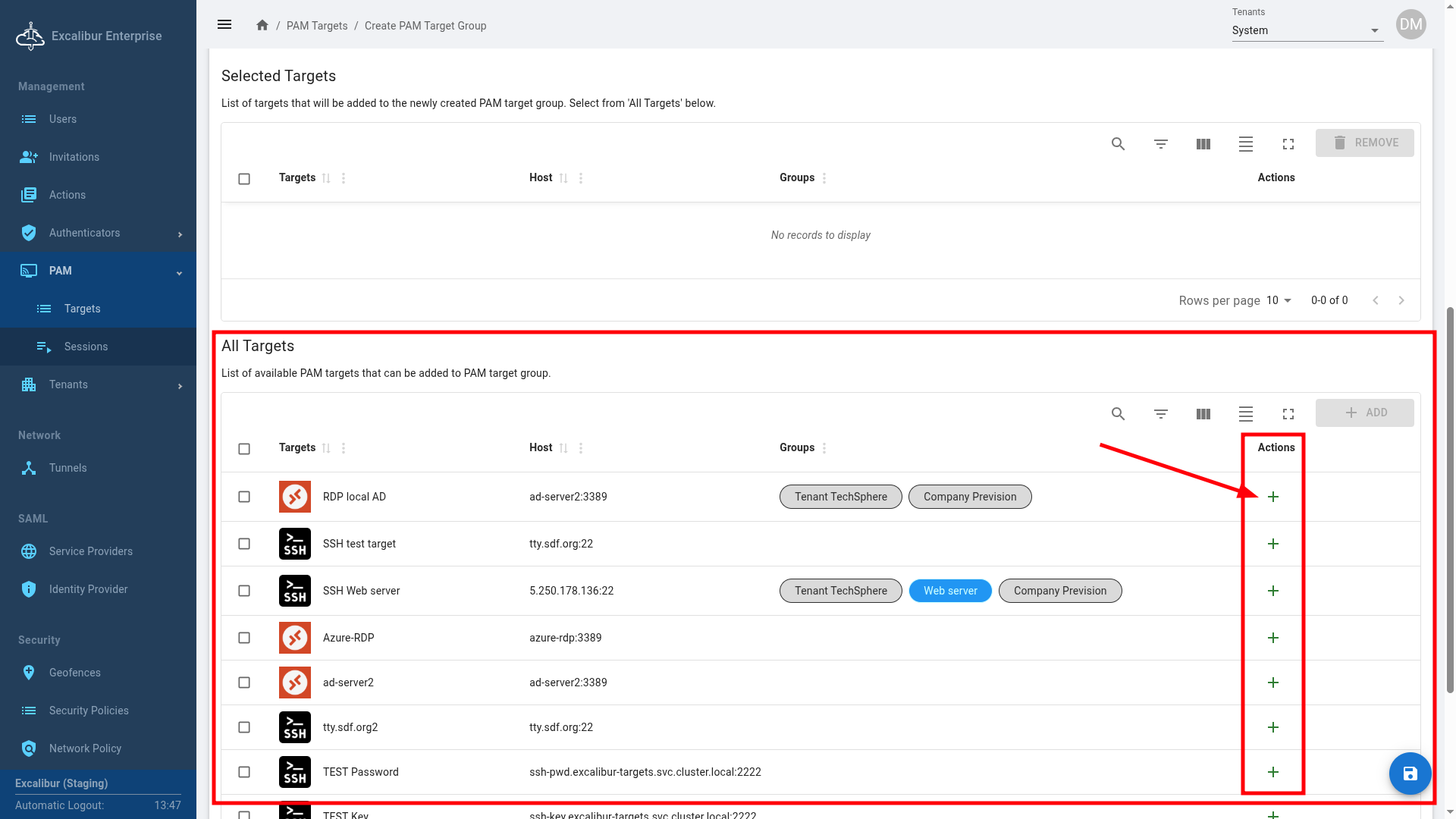Image resolution: width=1456 pixels, height=819 pixels.
Task: Toggle fullscreen for All Targets table
Action: (x=1288, y=414)
